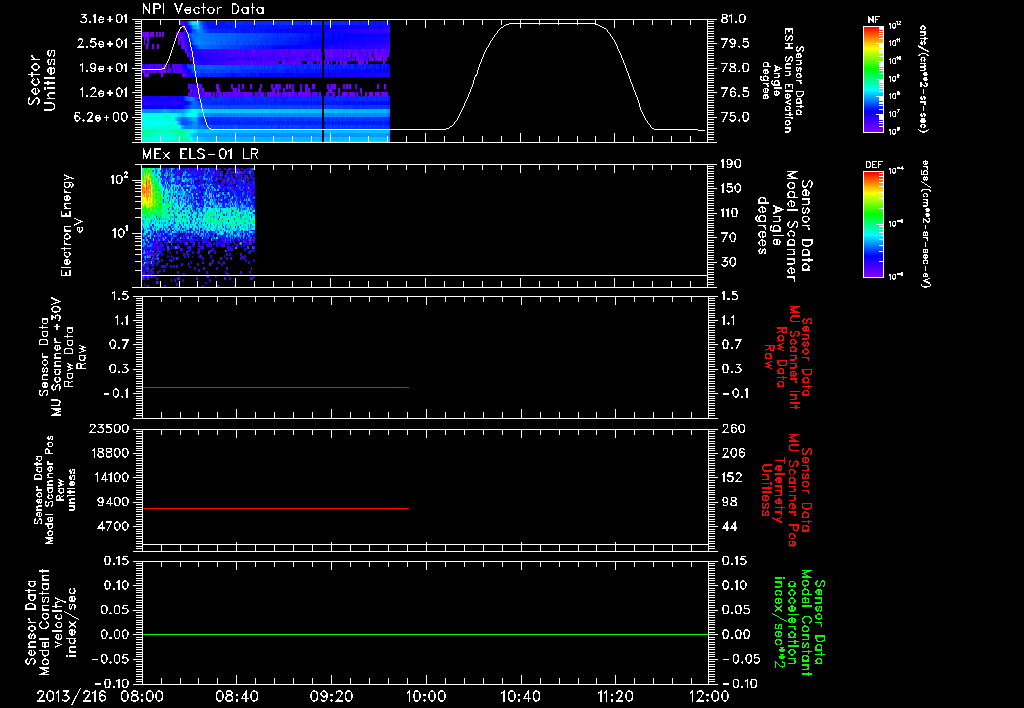Screen dimensions: 1024x708
Task: Click the '110' scanner angle tick value
Action: (731, 213)
